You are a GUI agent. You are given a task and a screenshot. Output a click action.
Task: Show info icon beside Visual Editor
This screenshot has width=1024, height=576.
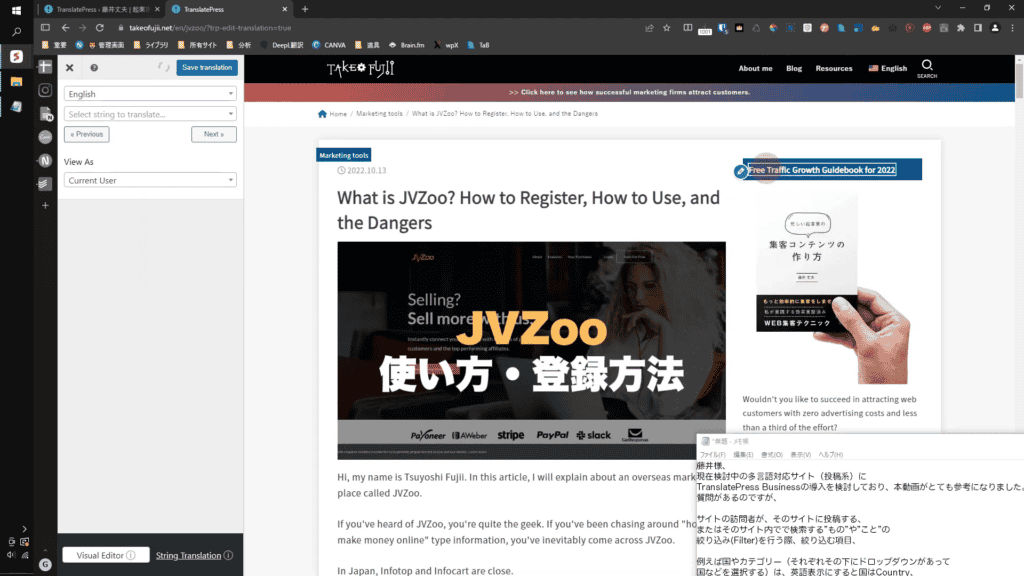(131, 555)
